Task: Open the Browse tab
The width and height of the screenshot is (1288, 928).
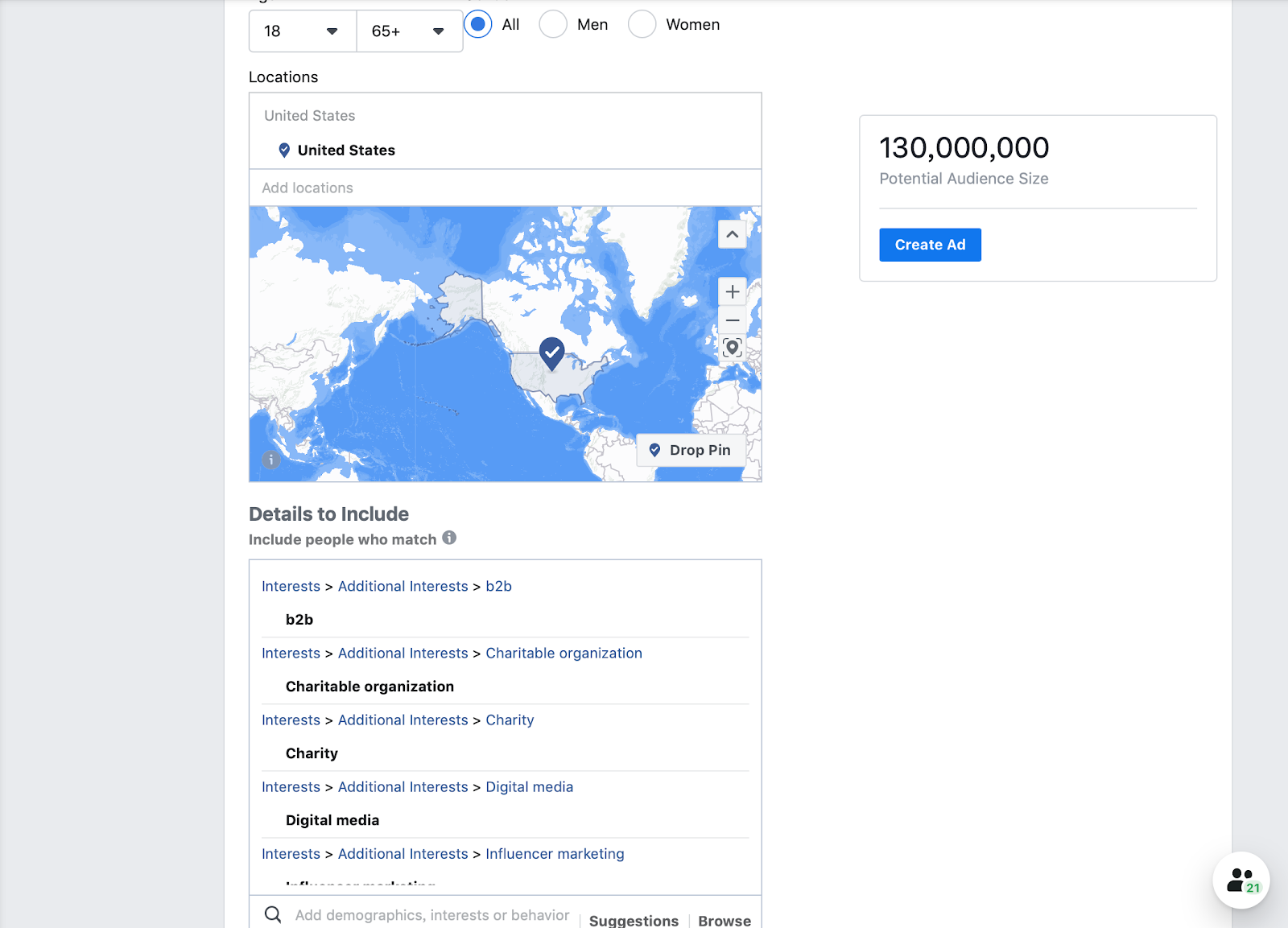Action: [x=724, y=920]
